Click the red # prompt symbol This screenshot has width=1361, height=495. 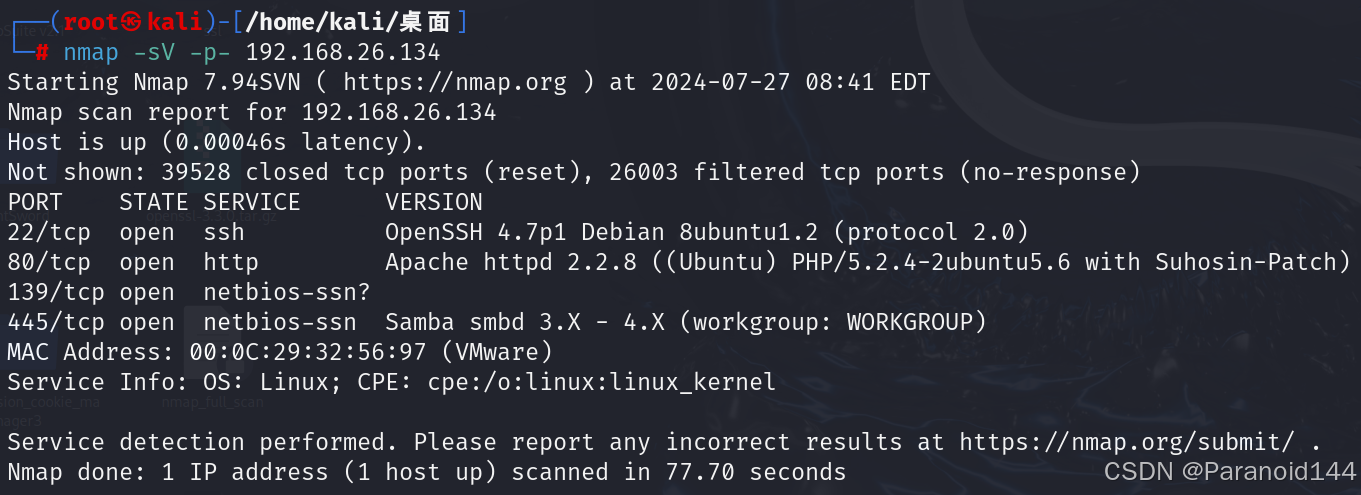(x=42, y=52)
